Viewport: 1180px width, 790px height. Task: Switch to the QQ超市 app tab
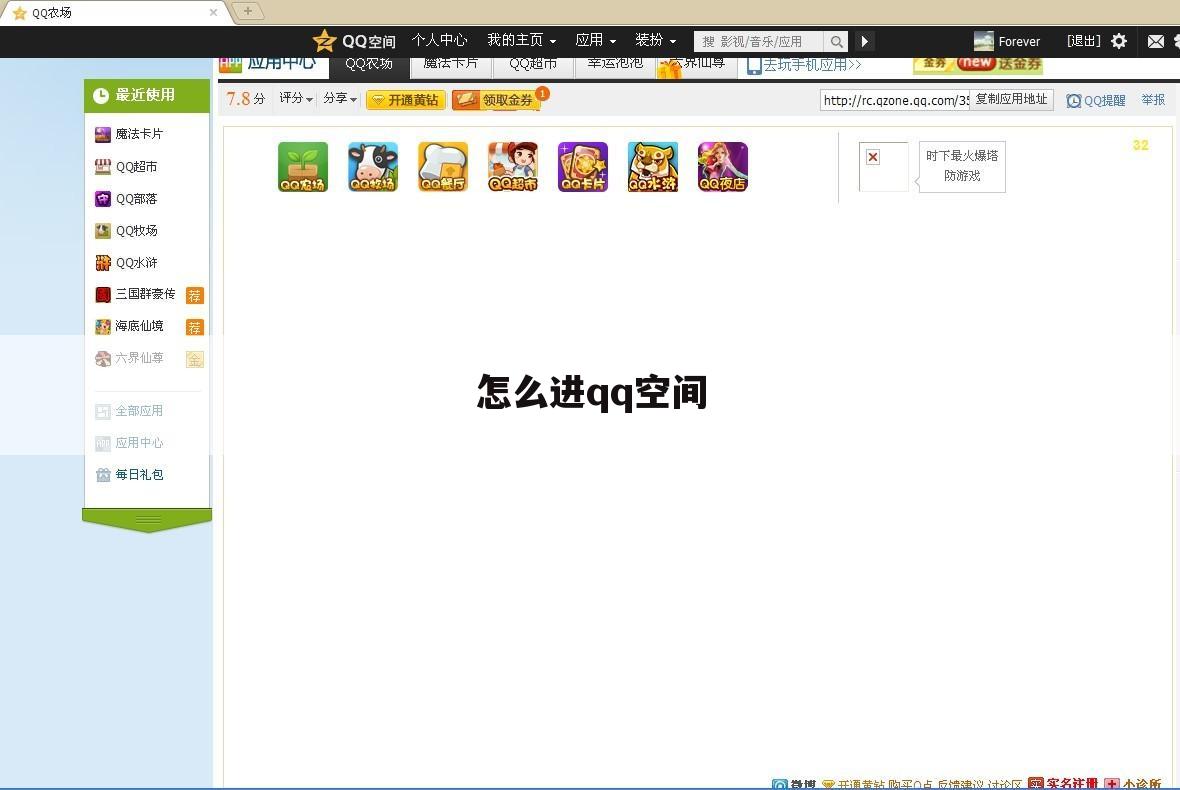coord(533,66)
